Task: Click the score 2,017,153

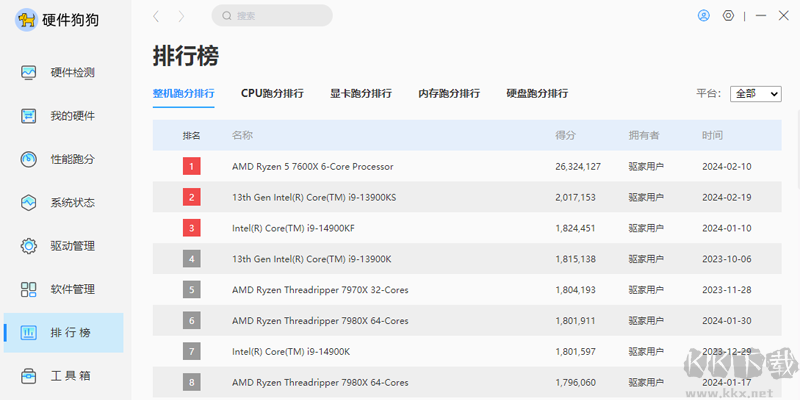Action: coord(576,197)
